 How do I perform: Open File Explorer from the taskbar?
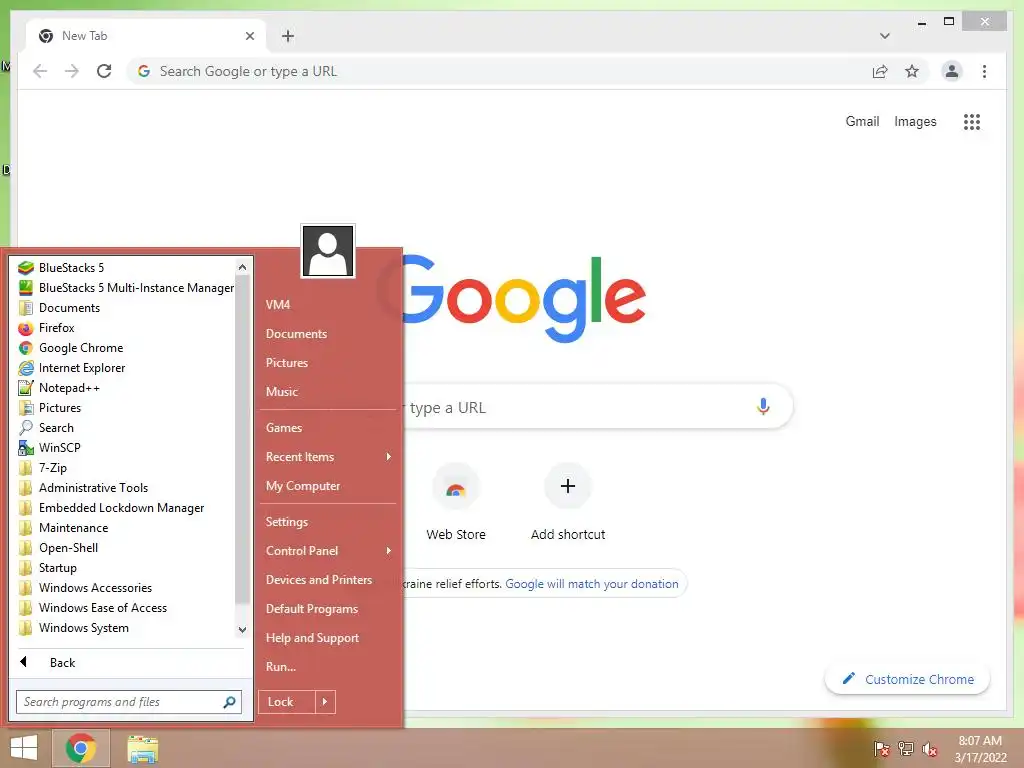point(142,748)
